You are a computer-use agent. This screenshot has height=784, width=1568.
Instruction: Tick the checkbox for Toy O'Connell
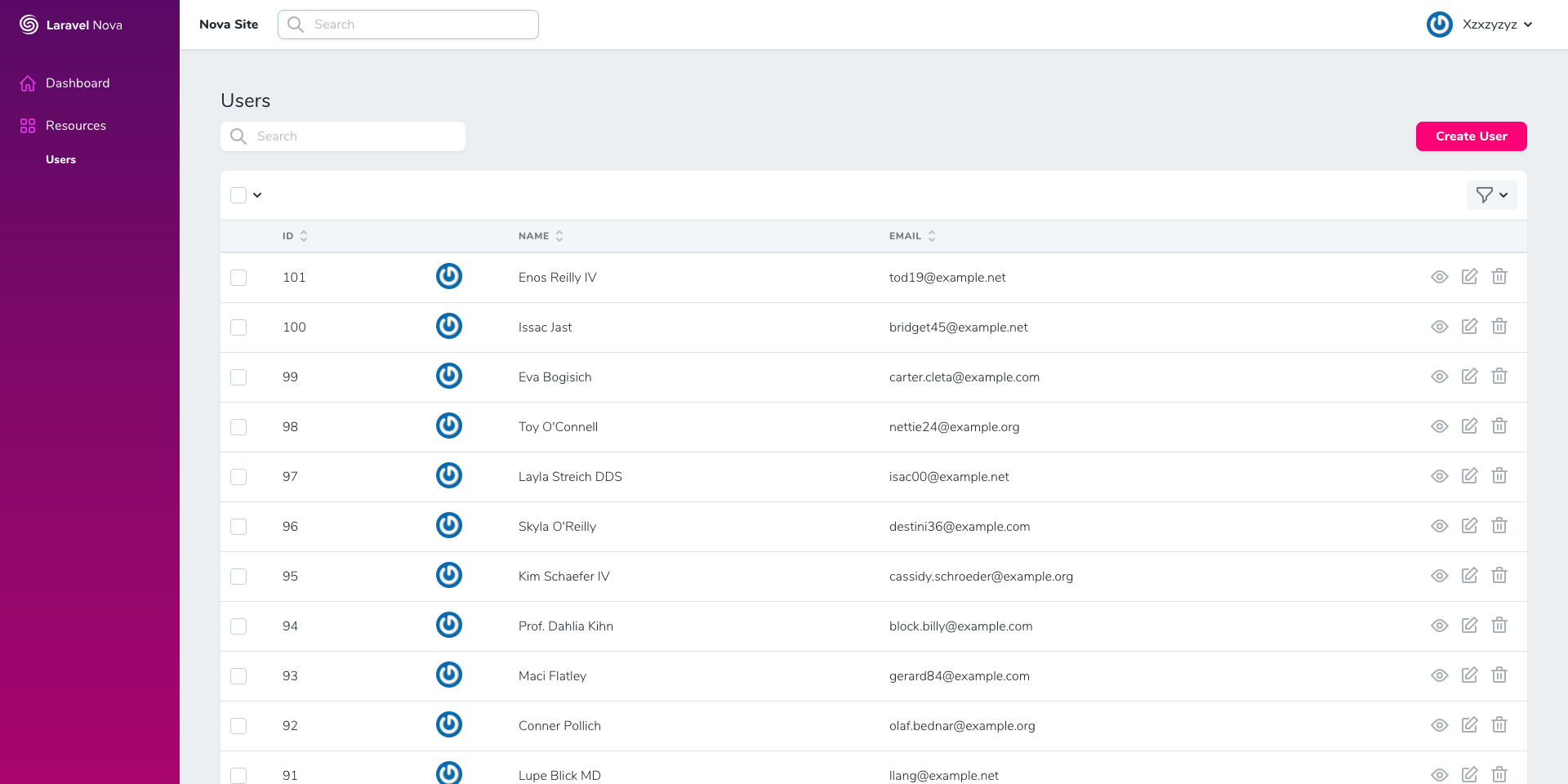pyautogui.click(x=238, y=427)
